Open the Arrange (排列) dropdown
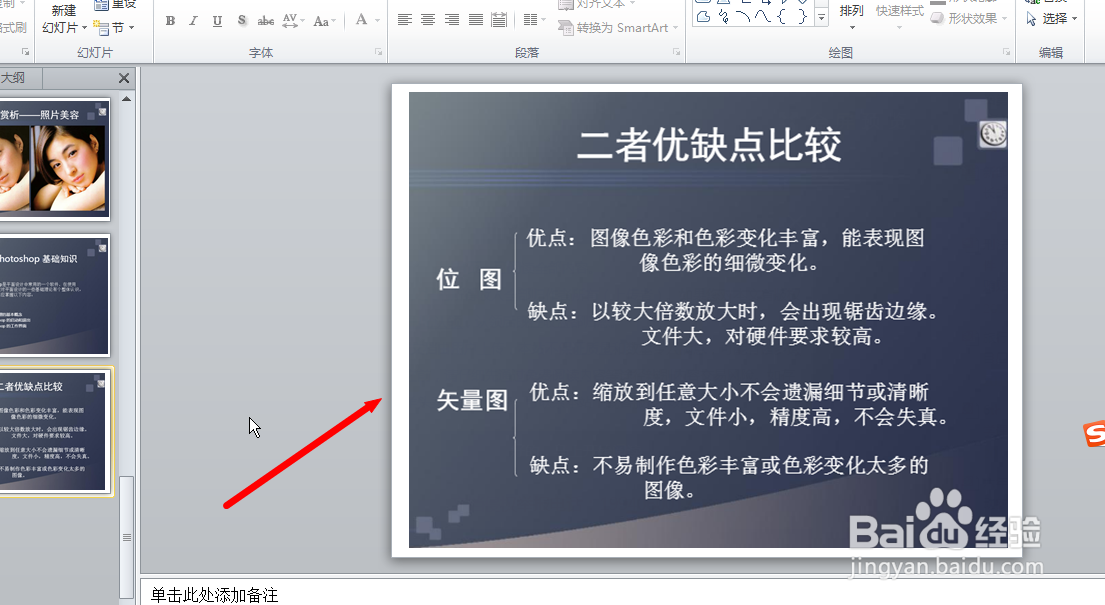Screen dimensions: 1105x605 [851, 16]
